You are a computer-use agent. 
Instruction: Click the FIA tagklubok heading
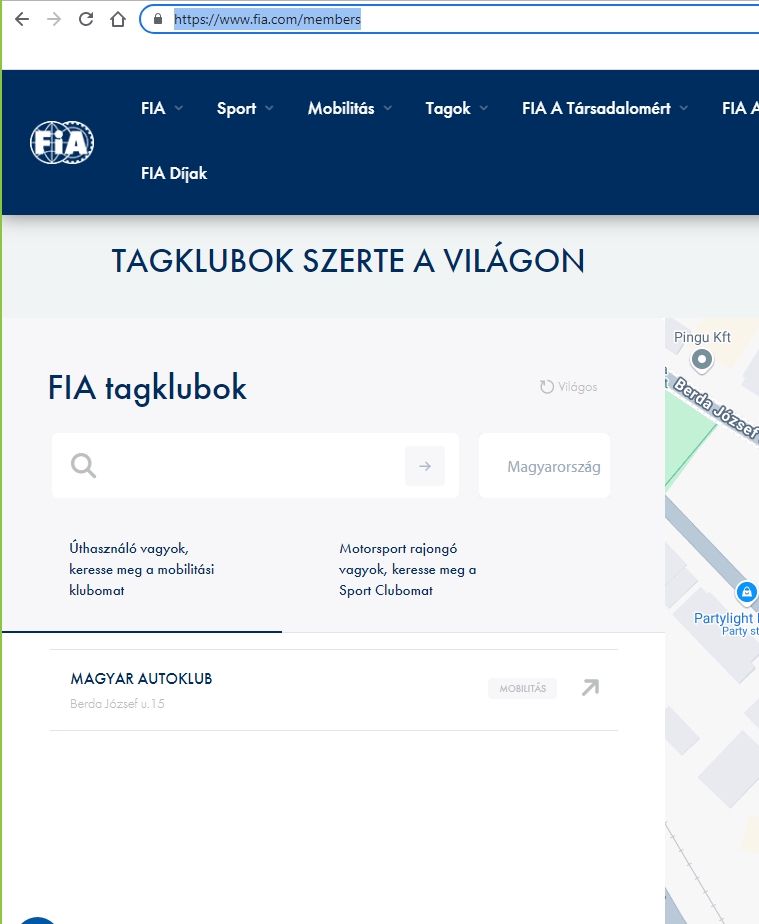(x=147, y=388)
